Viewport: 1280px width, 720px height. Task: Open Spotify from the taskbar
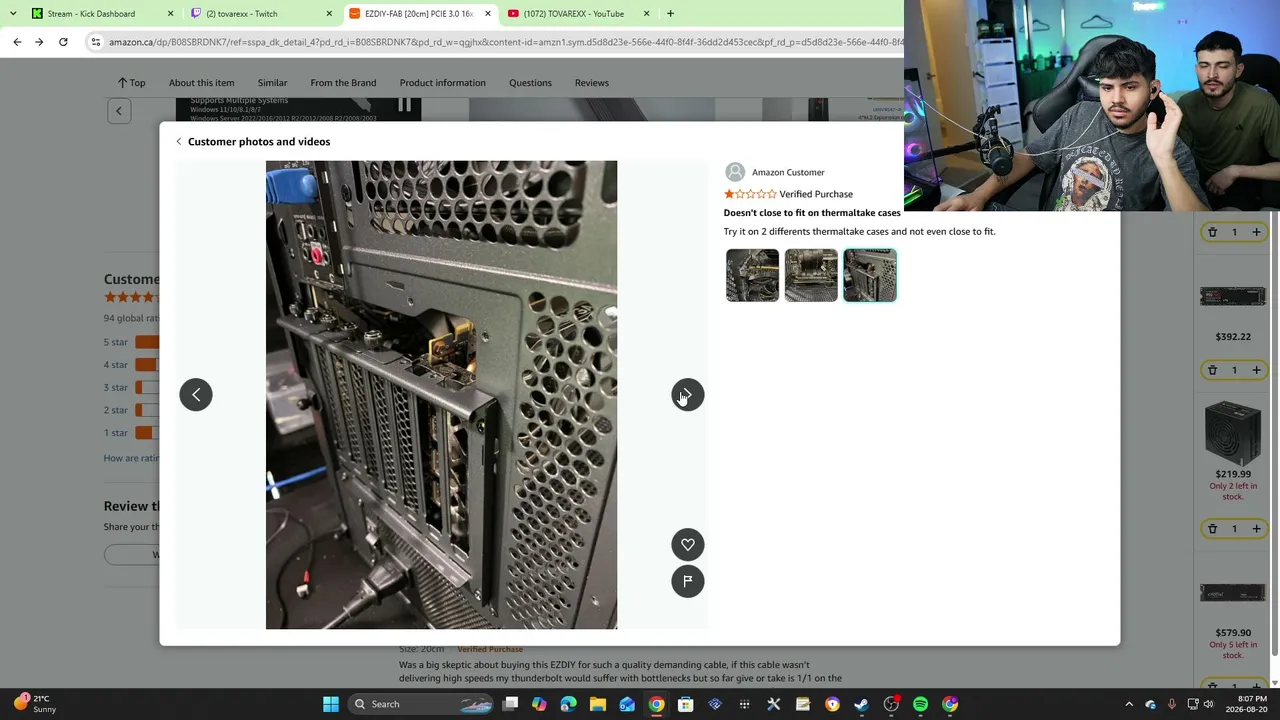pyautogui.click(x=920, y=704)
